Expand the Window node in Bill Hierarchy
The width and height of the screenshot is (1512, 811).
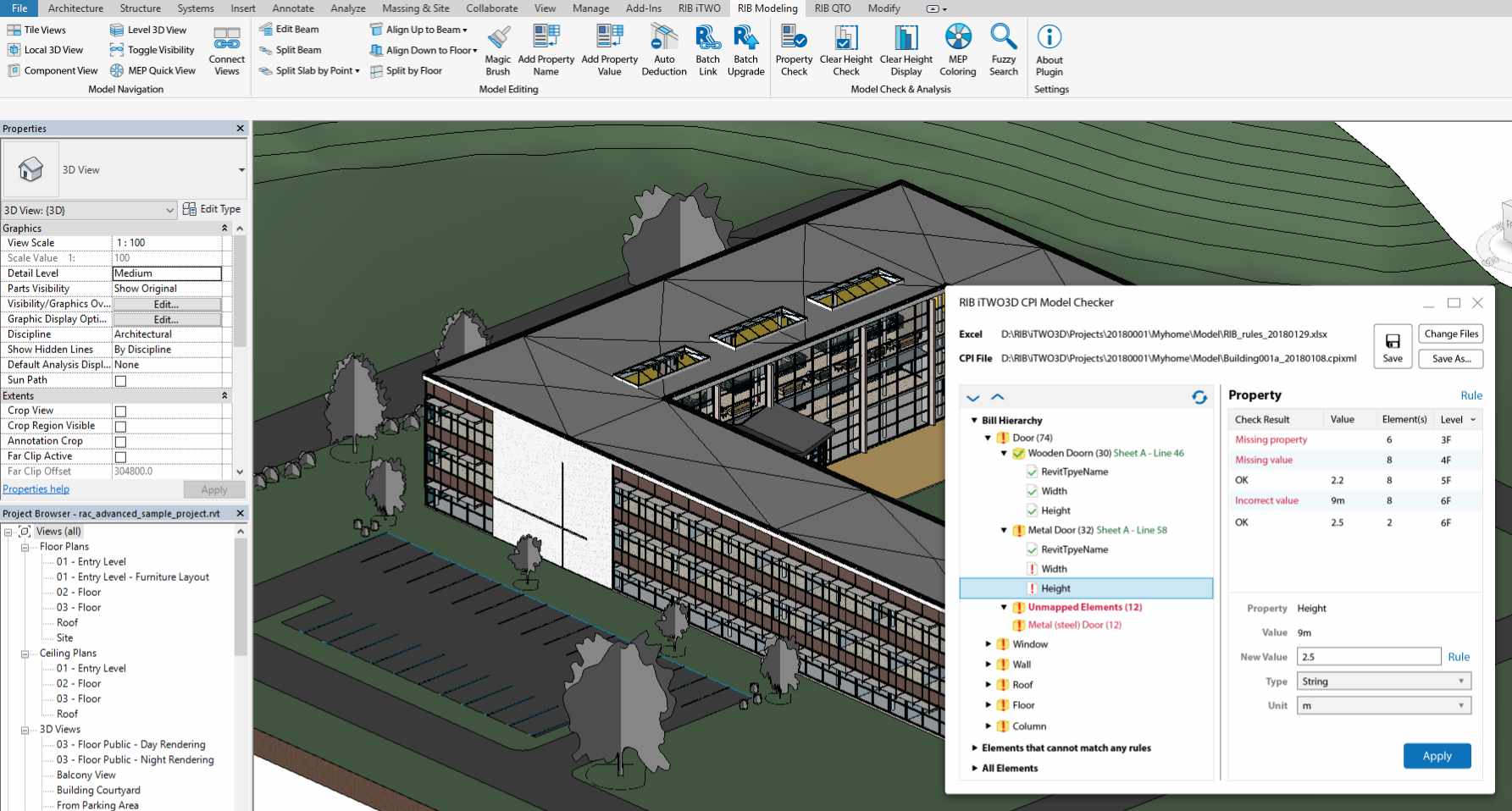[x=988, y=644]
